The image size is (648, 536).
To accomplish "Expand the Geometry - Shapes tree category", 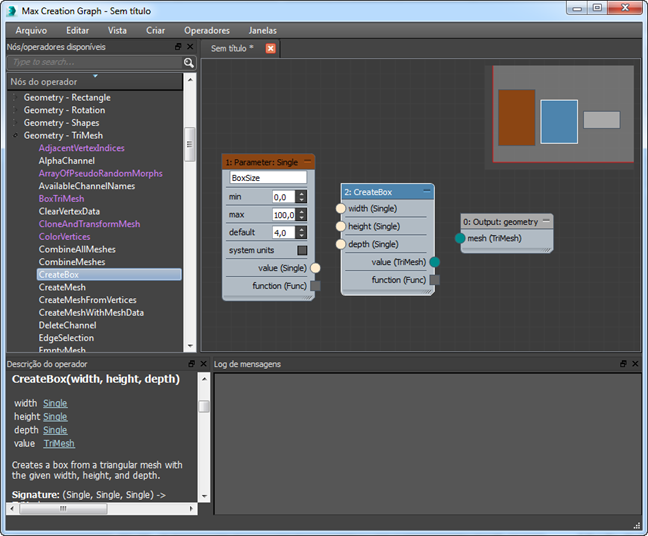I will click(15, 123).
